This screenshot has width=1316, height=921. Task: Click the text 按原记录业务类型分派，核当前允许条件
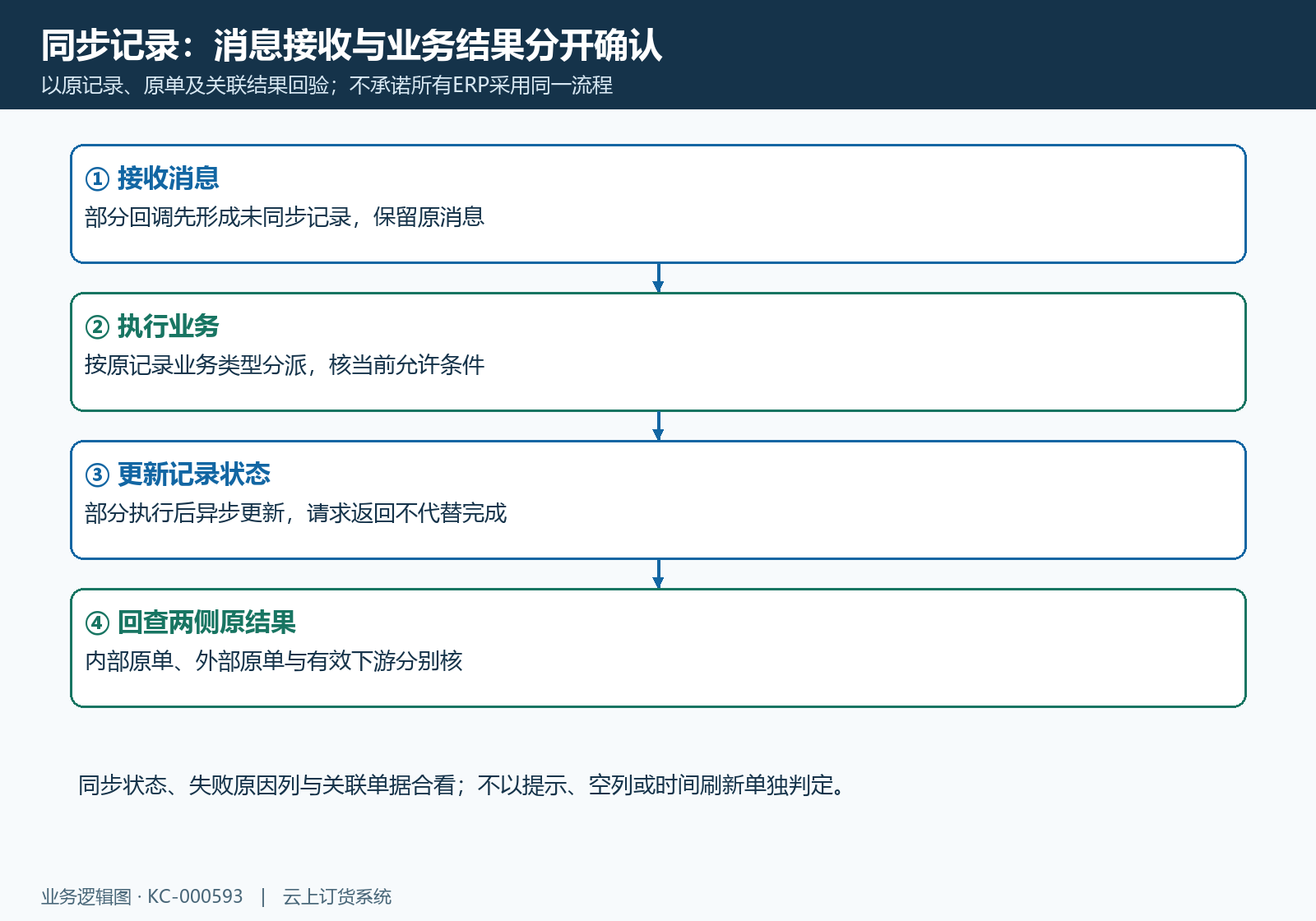point(285,365)
